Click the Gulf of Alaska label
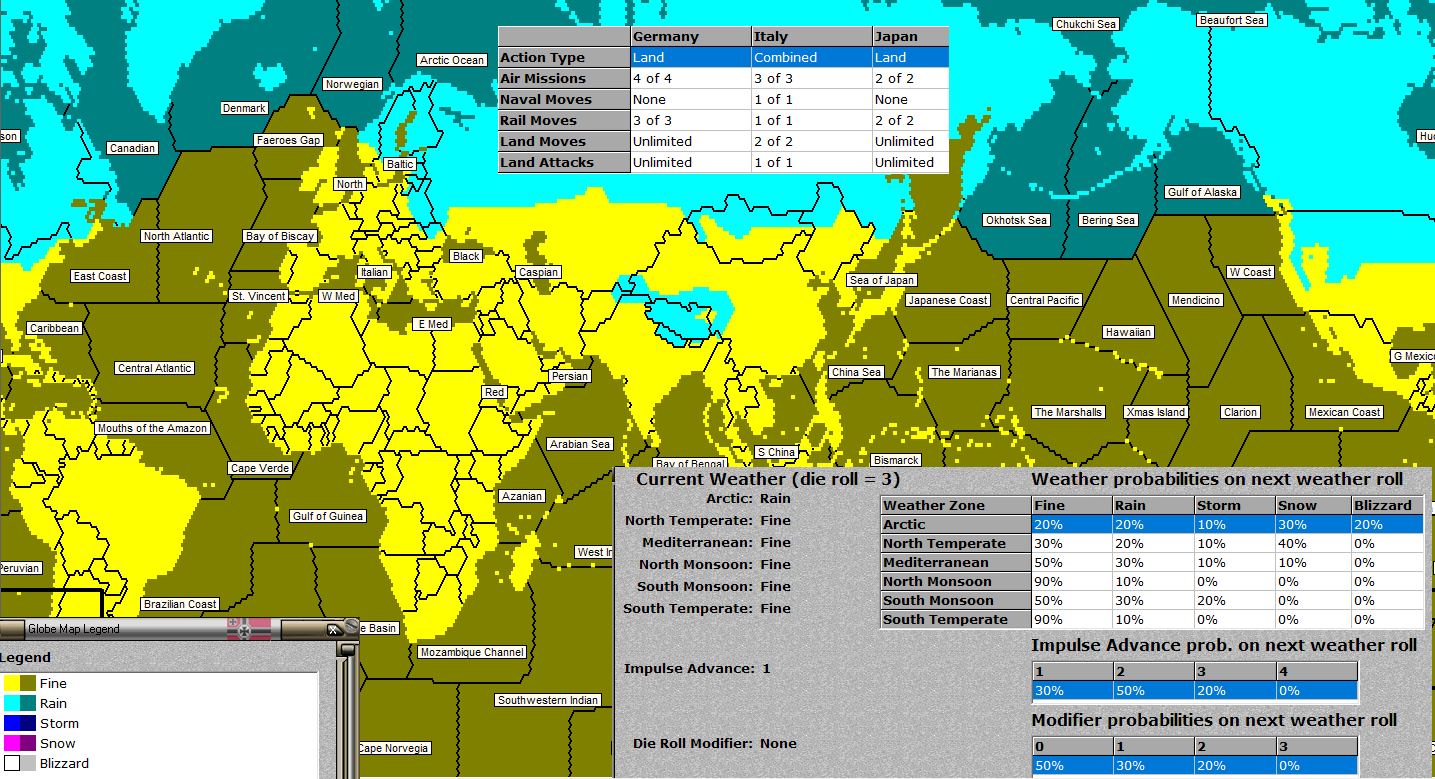 click(1202, 192)
